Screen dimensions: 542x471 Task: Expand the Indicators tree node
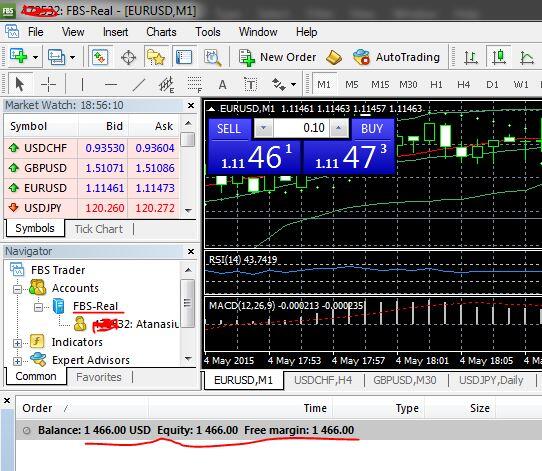tap(17, 343)
